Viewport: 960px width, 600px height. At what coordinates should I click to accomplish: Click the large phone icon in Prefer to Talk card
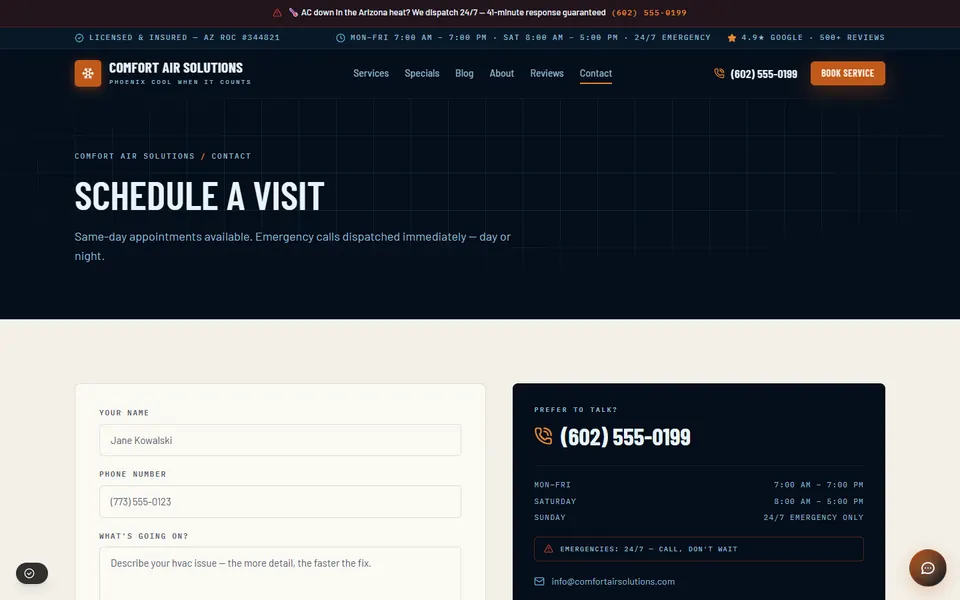point(543,436)
